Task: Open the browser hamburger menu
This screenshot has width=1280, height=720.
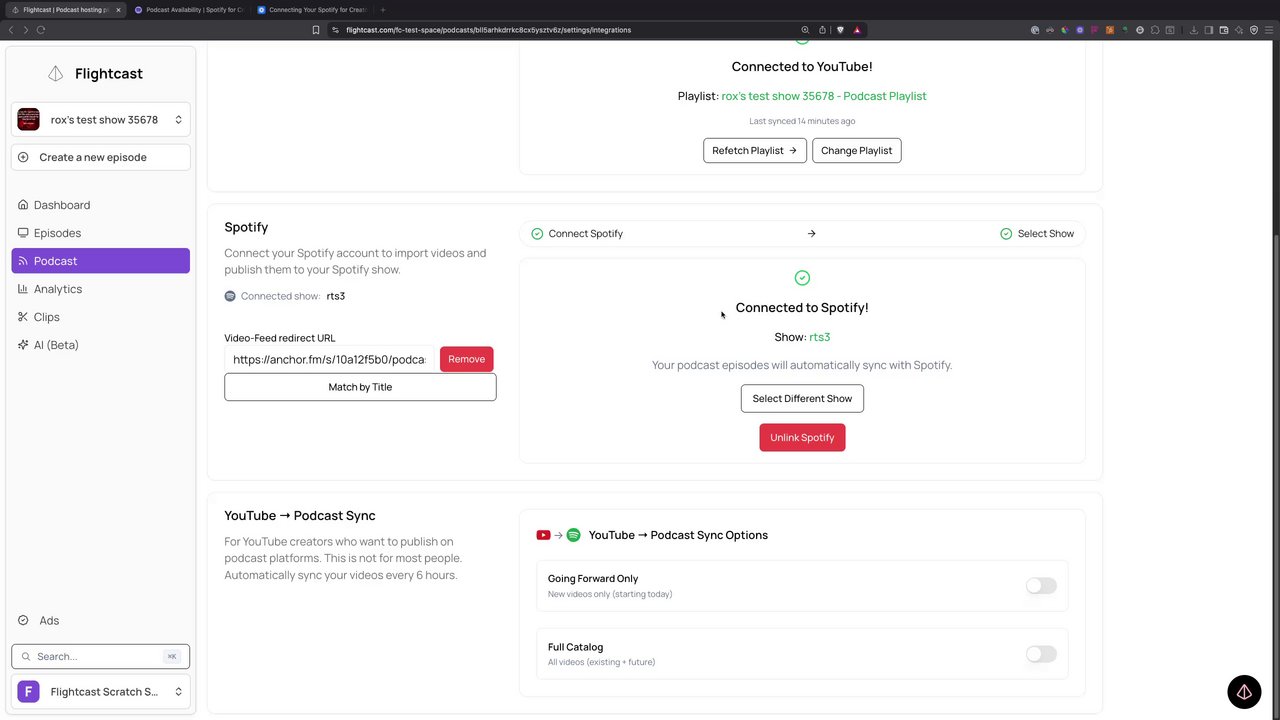Action: [x=1270, y=30]
